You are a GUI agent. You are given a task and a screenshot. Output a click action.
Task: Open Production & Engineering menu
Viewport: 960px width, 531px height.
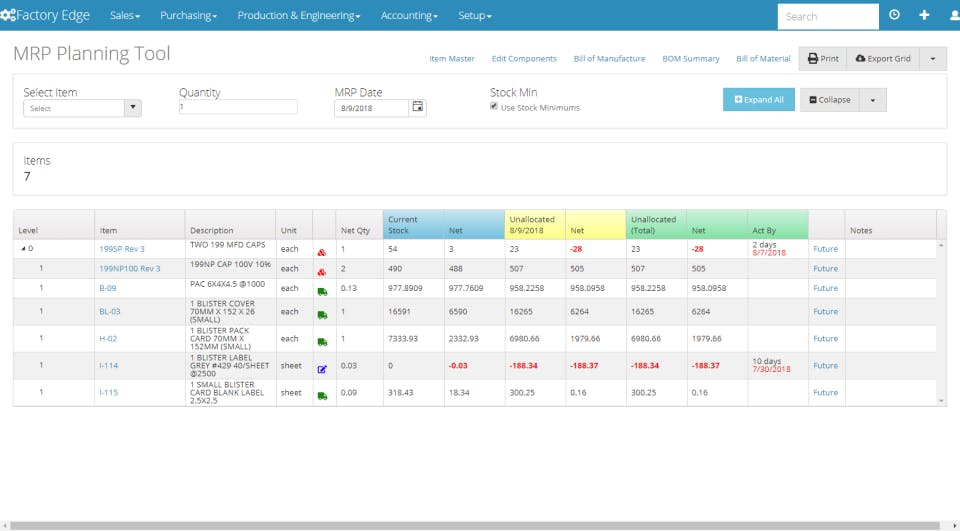coord(299,15)
